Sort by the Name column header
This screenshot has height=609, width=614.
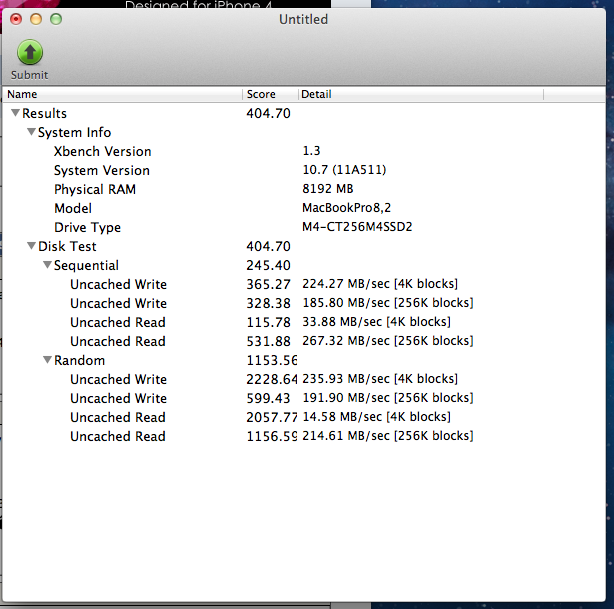click(123, 94)
